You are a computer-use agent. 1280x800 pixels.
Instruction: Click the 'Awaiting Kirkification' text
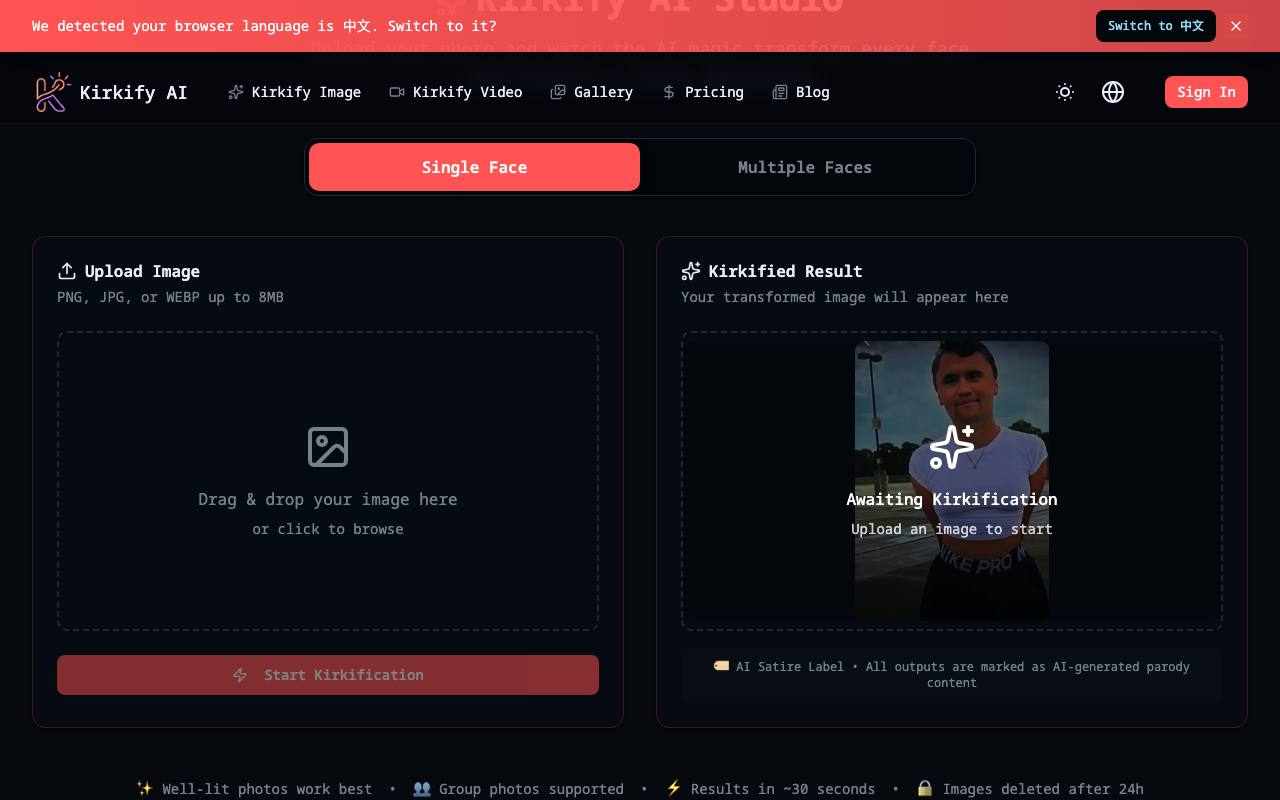coord(952,499)
